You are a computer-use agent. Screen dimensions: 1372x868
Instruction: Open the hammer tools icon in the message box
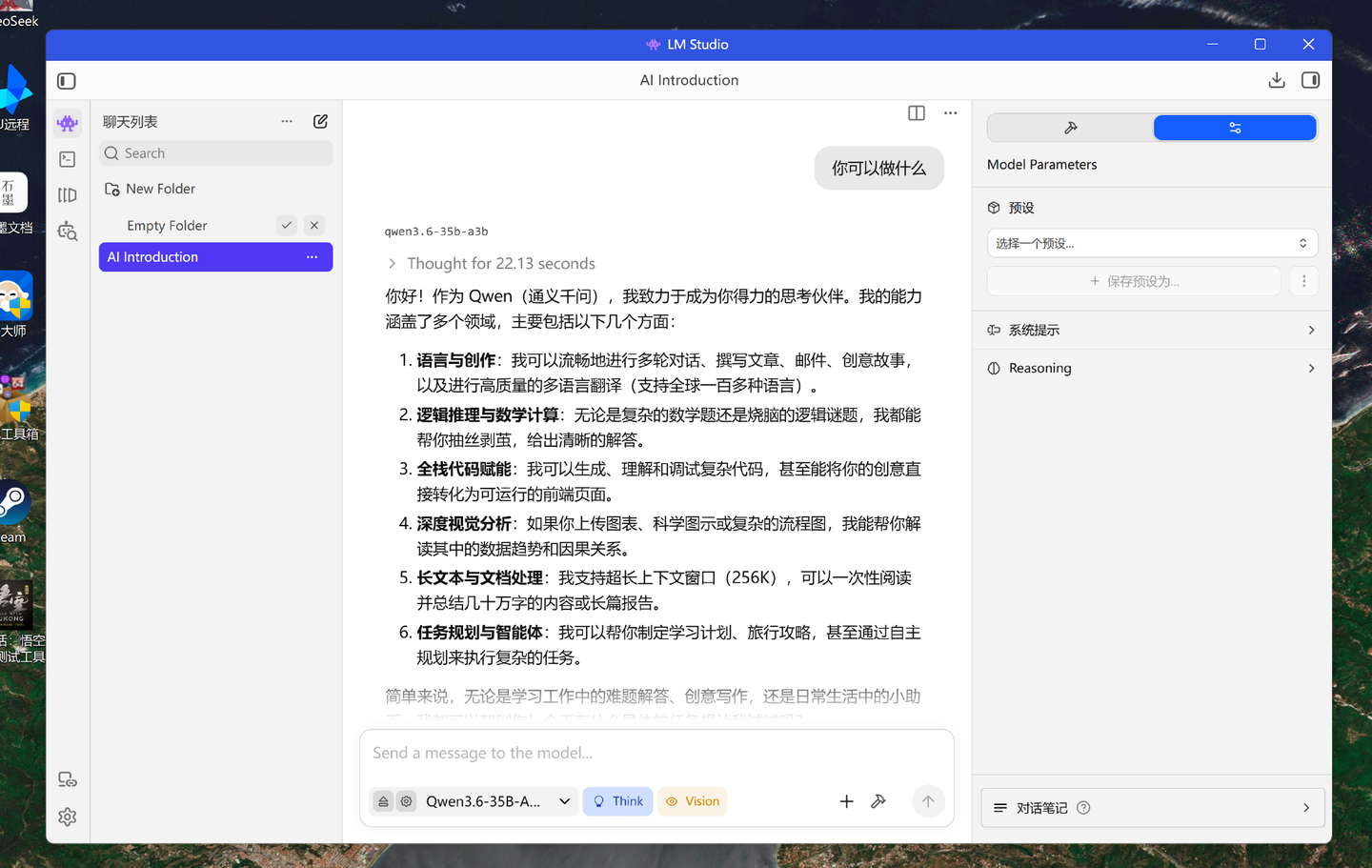coord(878,801)
